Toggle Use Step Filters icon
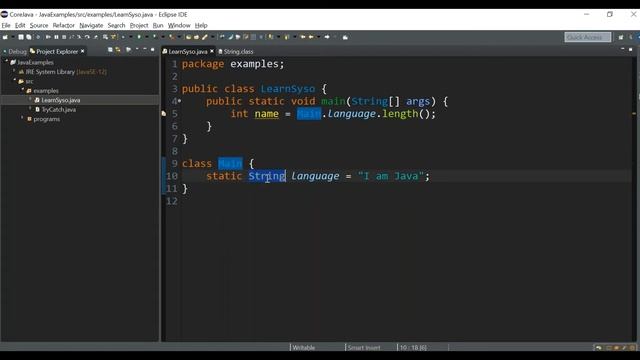Screen dimensions: 640x360 [113, 37]
